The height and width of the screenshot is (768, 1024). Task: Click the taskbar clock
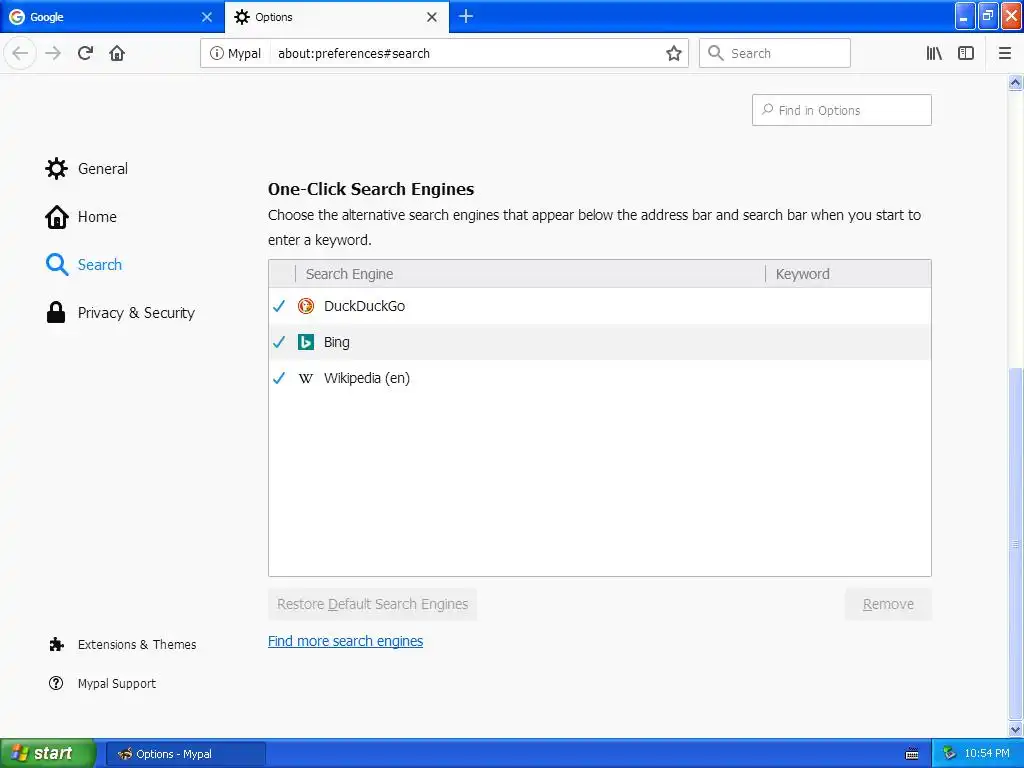(x=987, y=753)
